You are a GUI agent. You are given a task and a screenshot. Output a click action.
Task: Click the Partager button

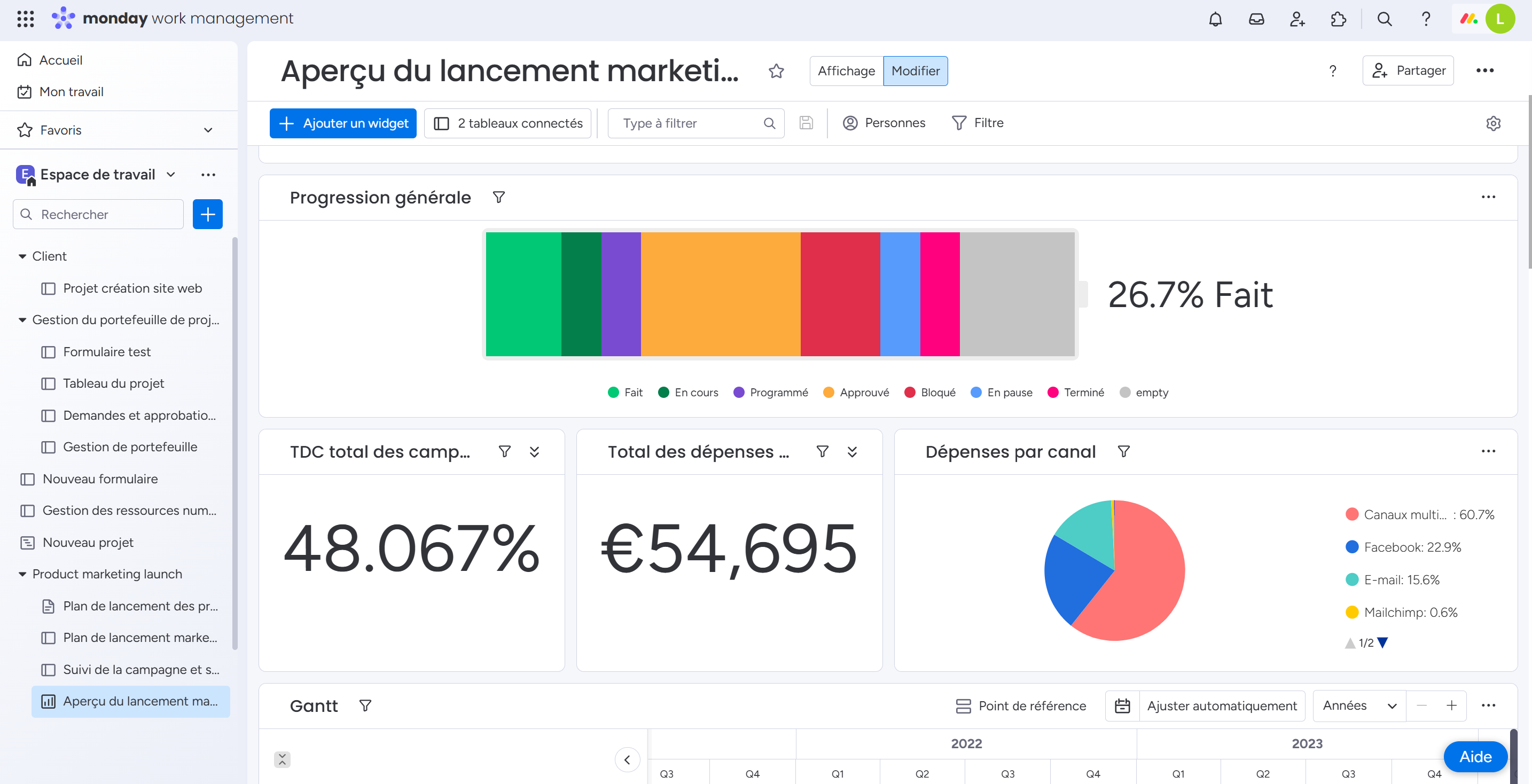(1408, 70)
